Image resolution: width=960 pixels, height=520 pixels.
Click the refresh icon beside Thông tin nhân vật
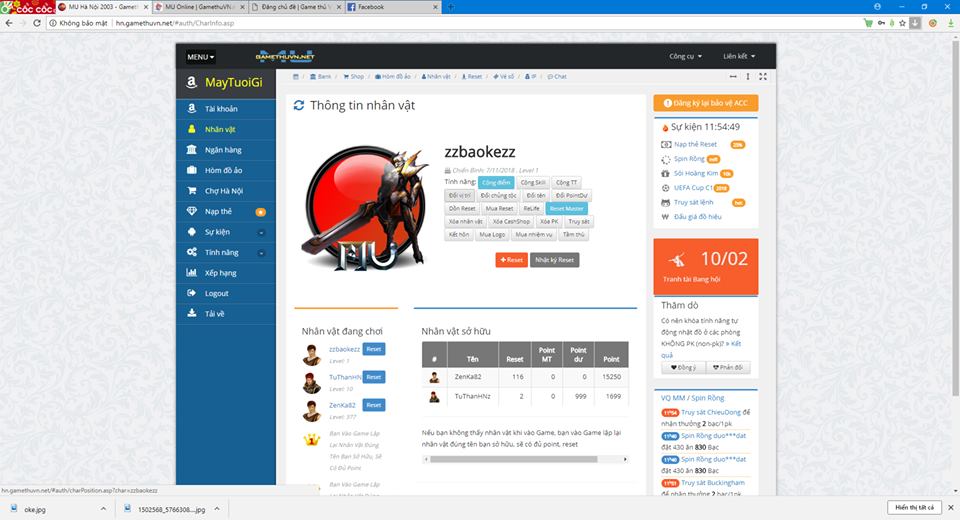click(x=299, y=105)
